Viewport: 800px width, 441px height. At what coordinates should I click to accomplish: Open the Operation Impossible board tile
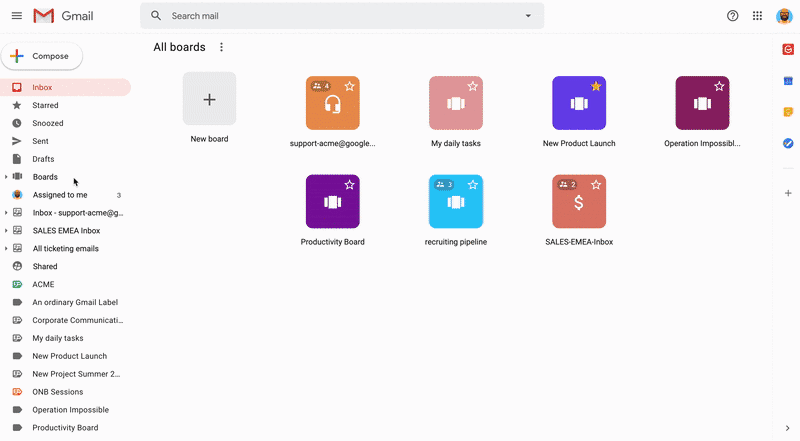click(702, 103)
